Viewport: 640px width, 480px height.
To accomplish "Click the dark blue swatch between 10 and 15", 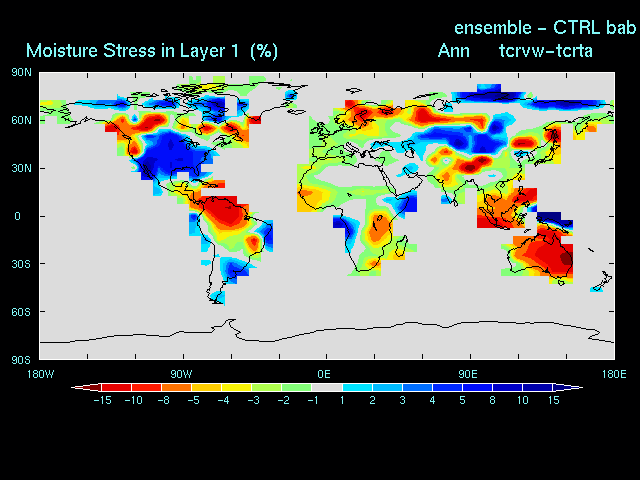I will pos(538,387).
